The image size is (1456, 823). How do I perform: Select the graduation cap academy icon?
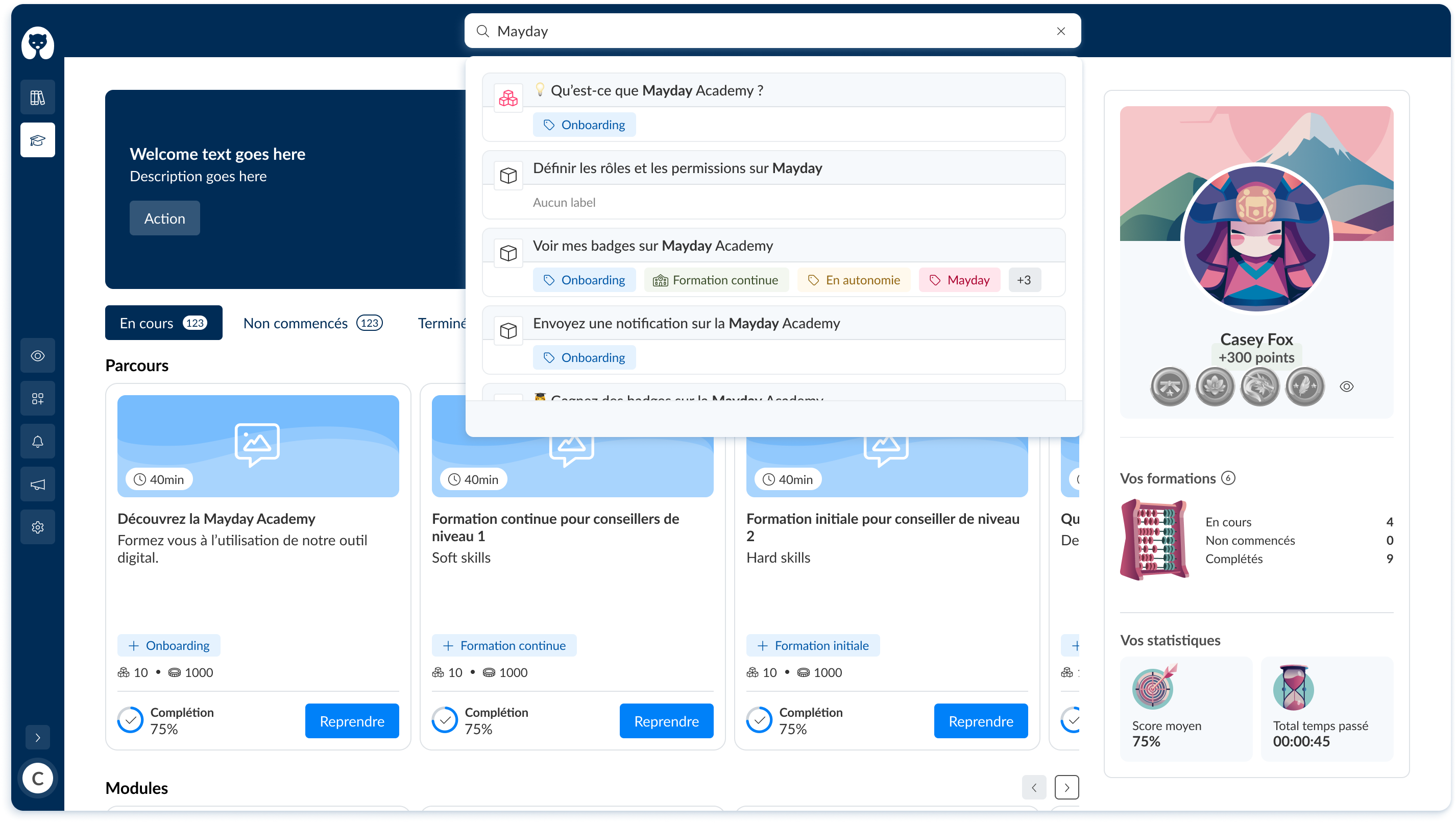pos(37,139)
